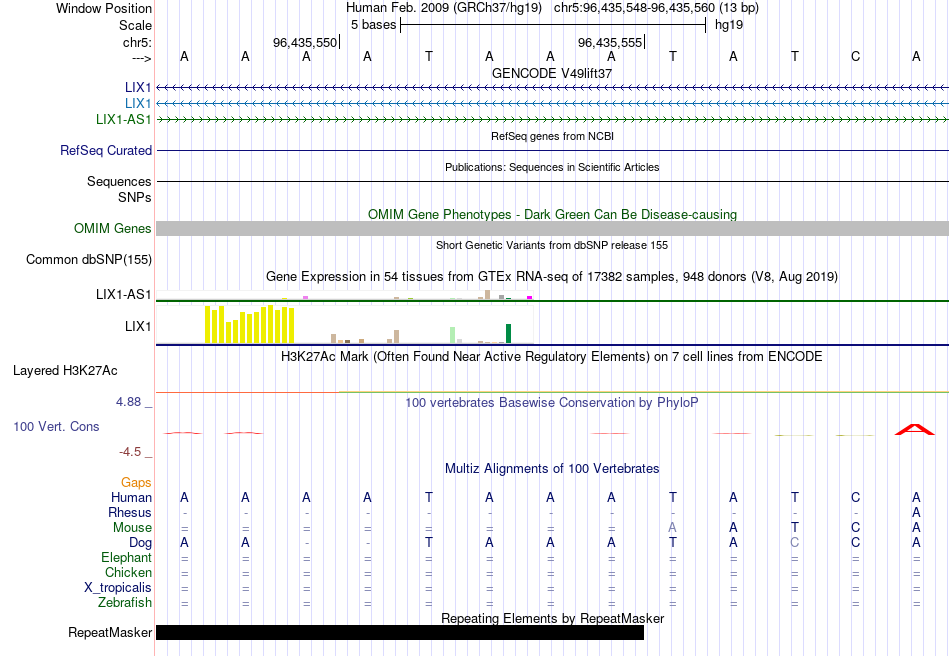950x656 pixels.
Task: Open the GTEx Gene Expression track title
Action: pos(552,277)
